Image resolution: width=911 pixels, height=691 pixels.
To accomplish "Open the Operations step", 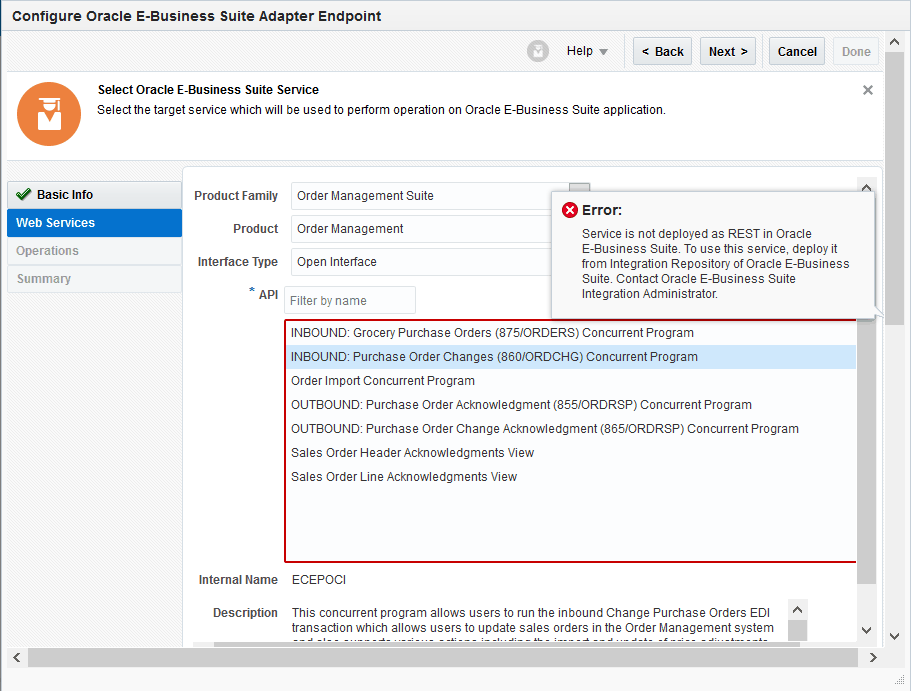I will point(94,250).
